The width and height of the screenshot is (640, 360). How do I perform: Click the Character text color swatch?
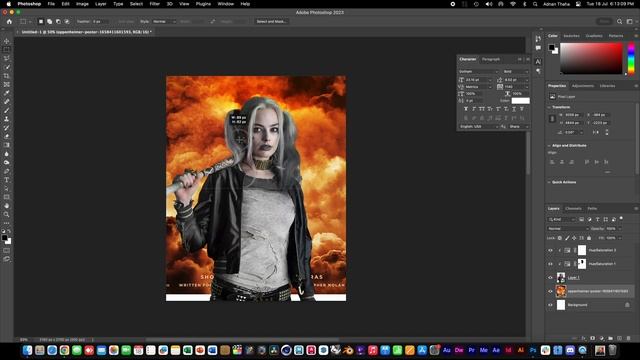pyautogui.click(x=520, y=101)
